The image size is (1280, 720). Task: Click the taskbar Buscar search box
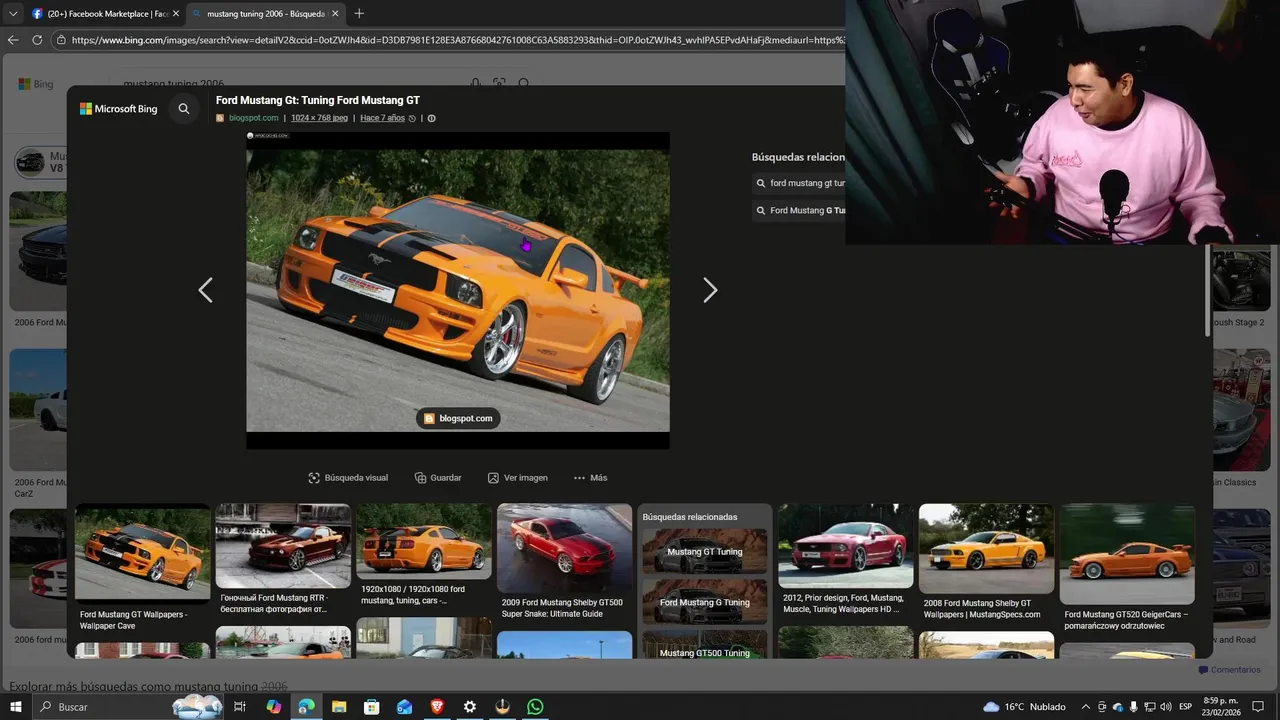pos(128,707)
